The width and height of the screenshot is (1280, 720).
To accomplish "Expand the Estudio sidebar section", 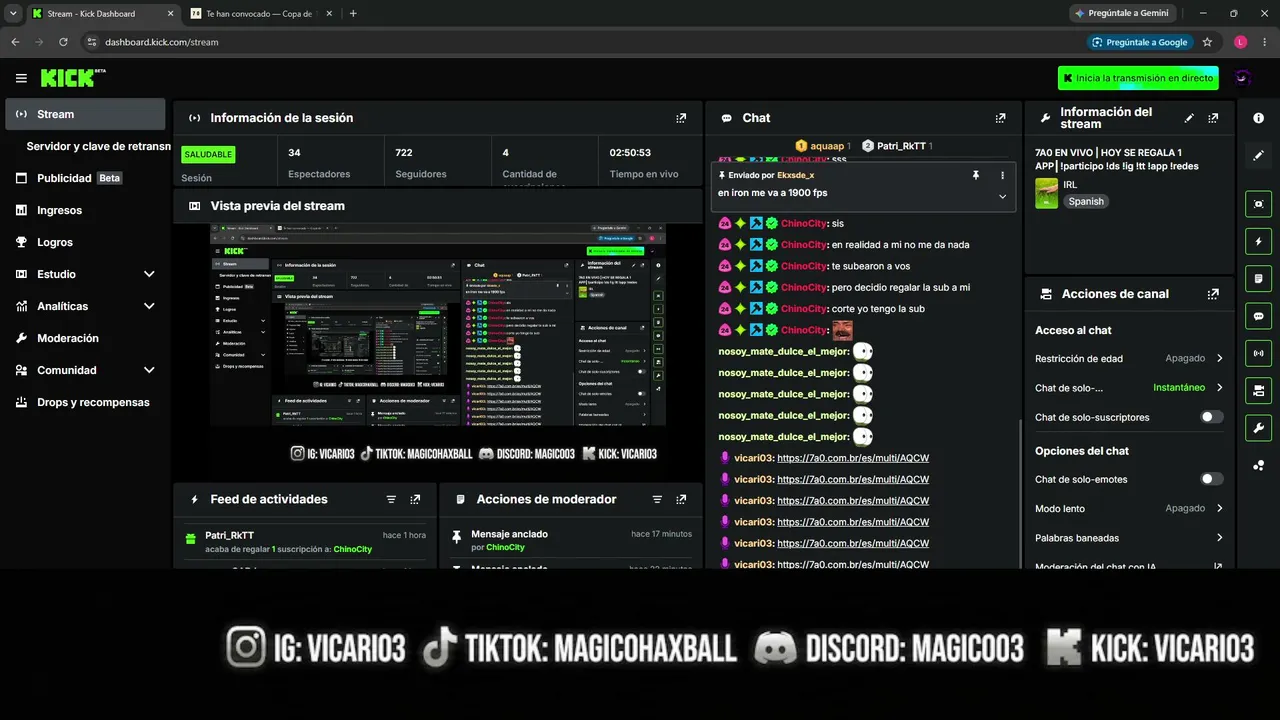I will click(149, 274).
